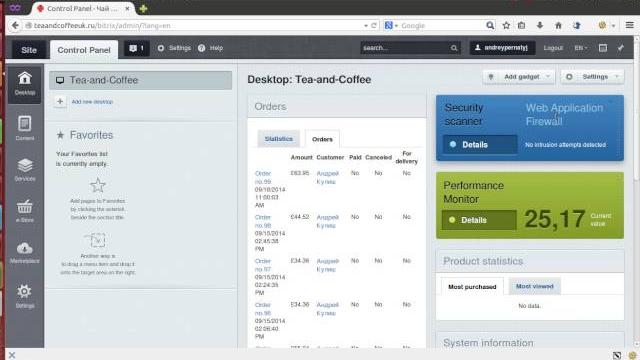Open Settings in the top bar
The width and height of the screenshot is (640, 360).
pyautogui.click(x=174, y=48)
